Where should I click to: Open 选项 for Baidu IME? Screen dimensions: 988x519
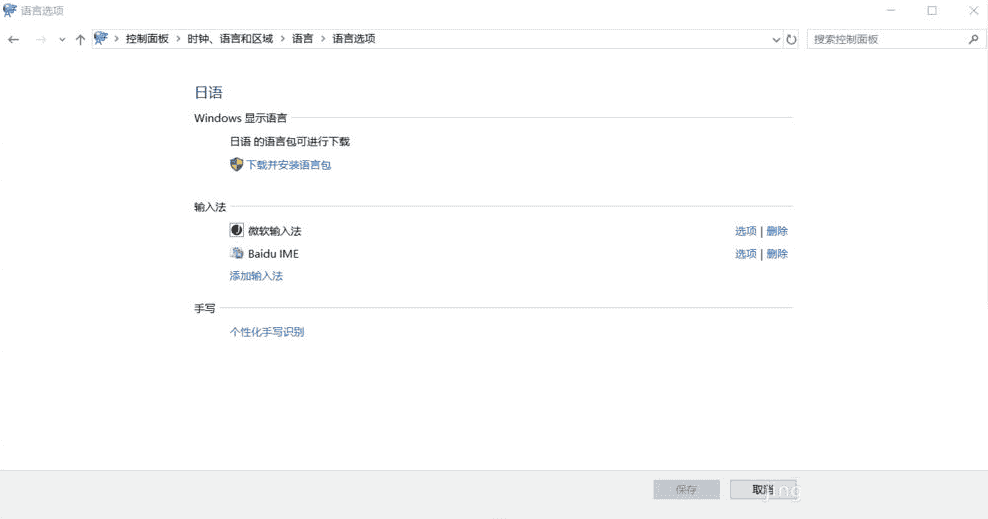(x=745, y=254)
